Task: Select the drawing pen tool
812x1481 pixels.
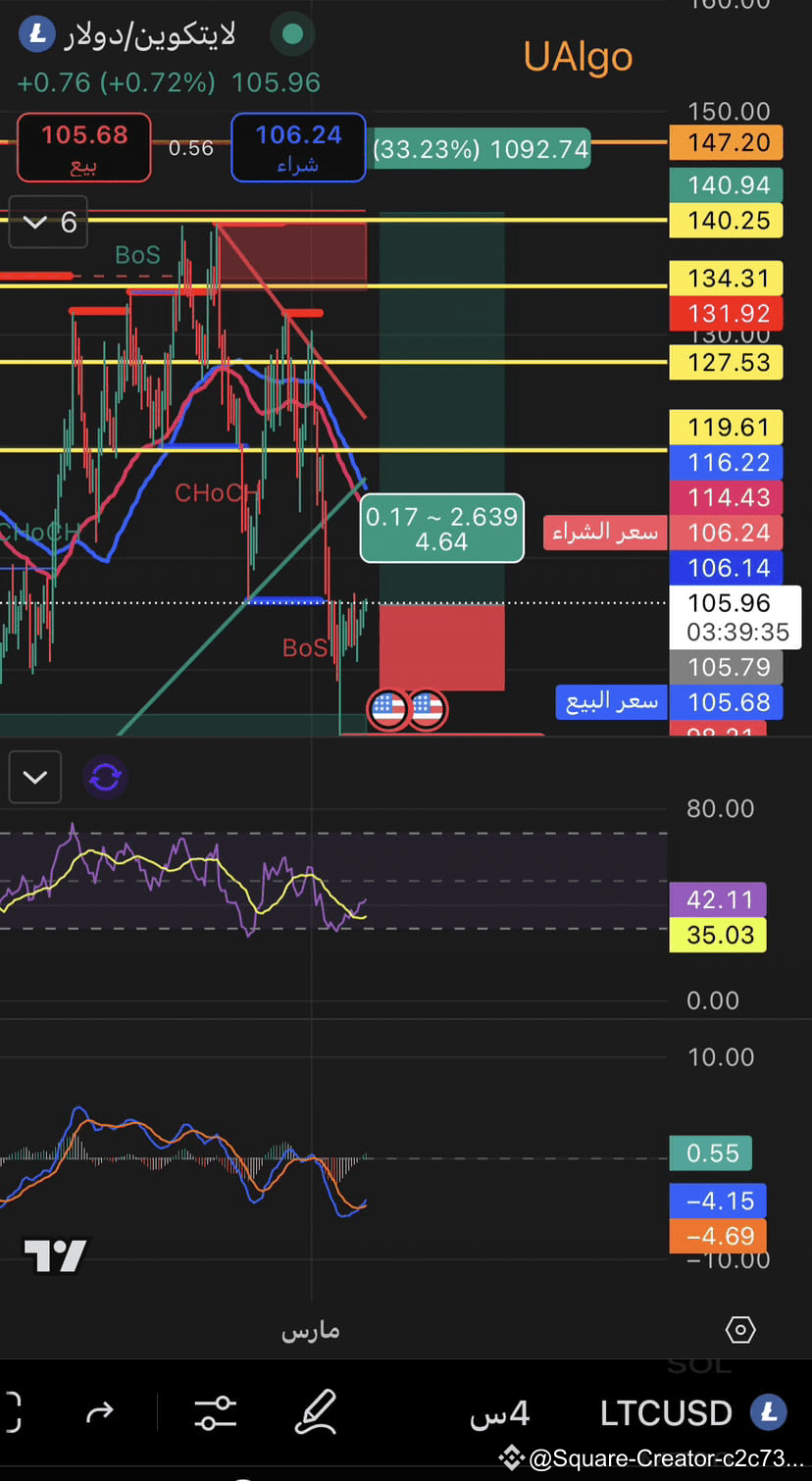Action: (314, 1413)
